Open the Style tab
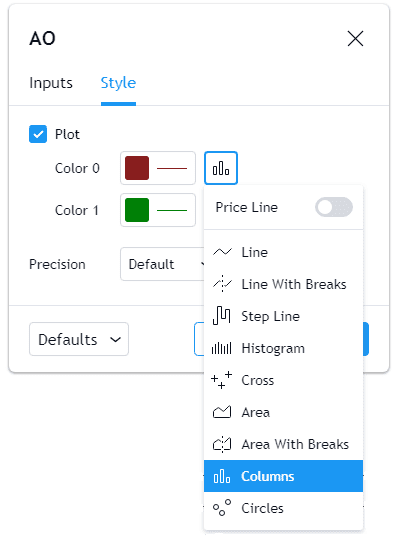 point(118,83)
